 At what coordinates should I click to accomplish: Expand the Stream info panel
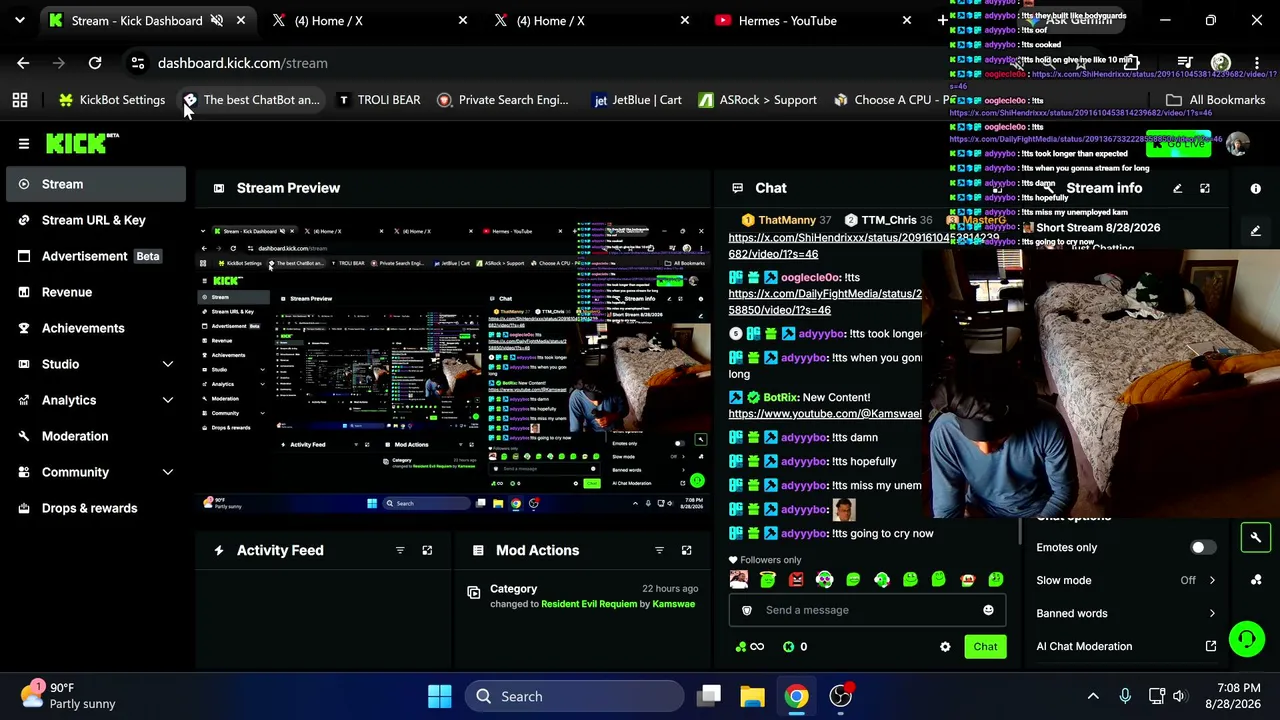(1205, 188)
